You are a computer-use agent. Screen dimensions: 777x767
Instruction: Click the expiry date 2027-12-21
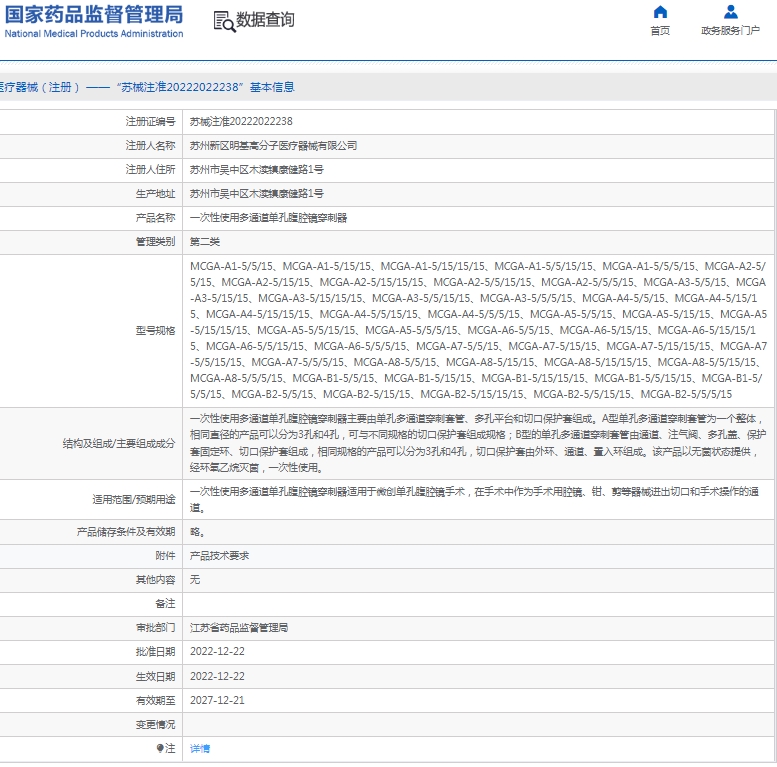point(217,700)
